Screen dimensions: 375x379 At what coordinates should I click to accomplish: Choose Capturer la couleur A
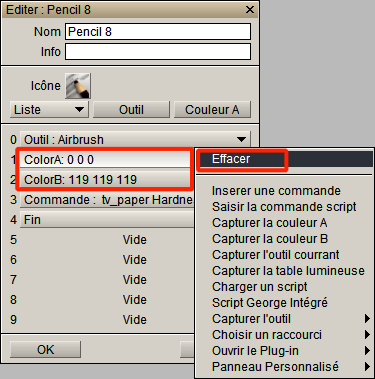(x=285, y=223)
